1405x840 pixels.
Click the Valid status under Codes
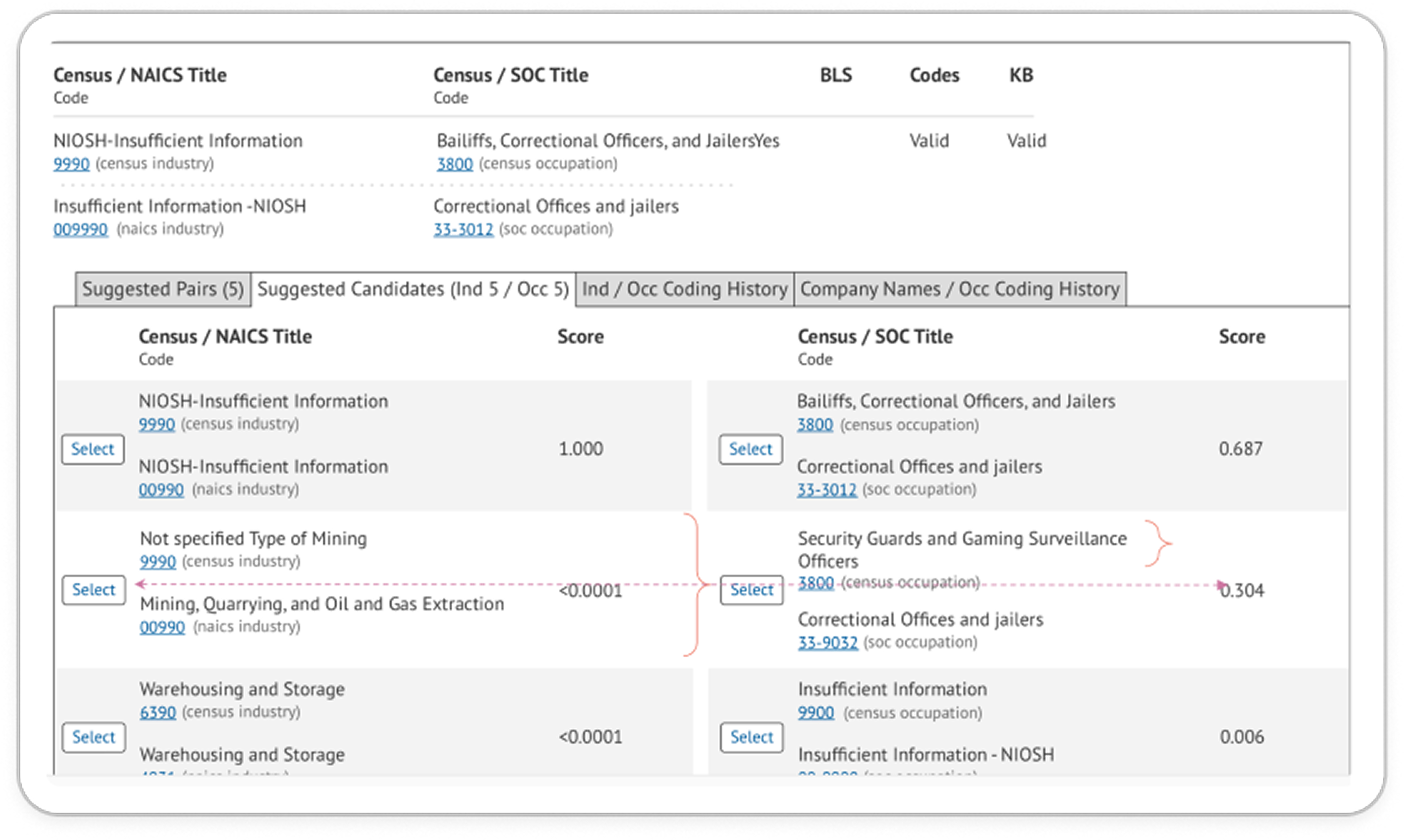tap(930, 141)
